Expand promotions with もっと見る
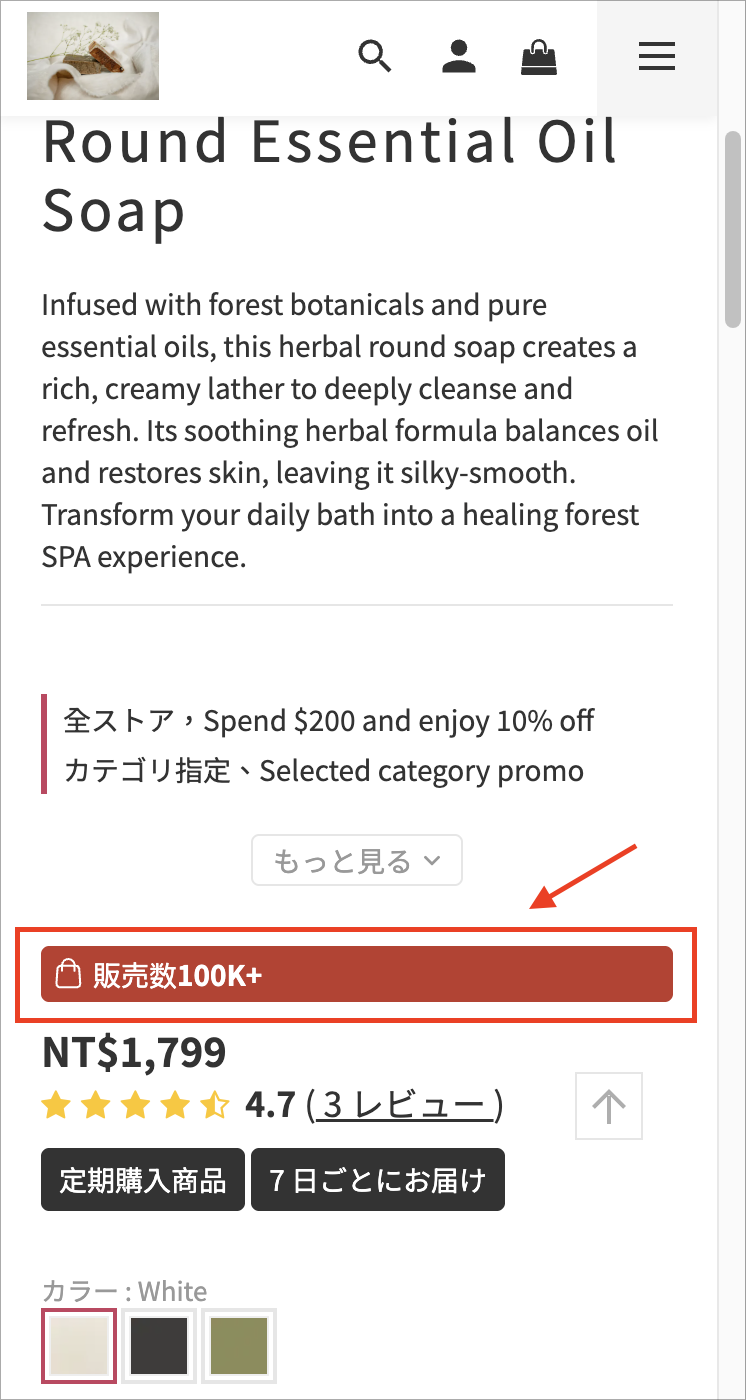This screenshot has height=1400, width=746. coord(357,860)
